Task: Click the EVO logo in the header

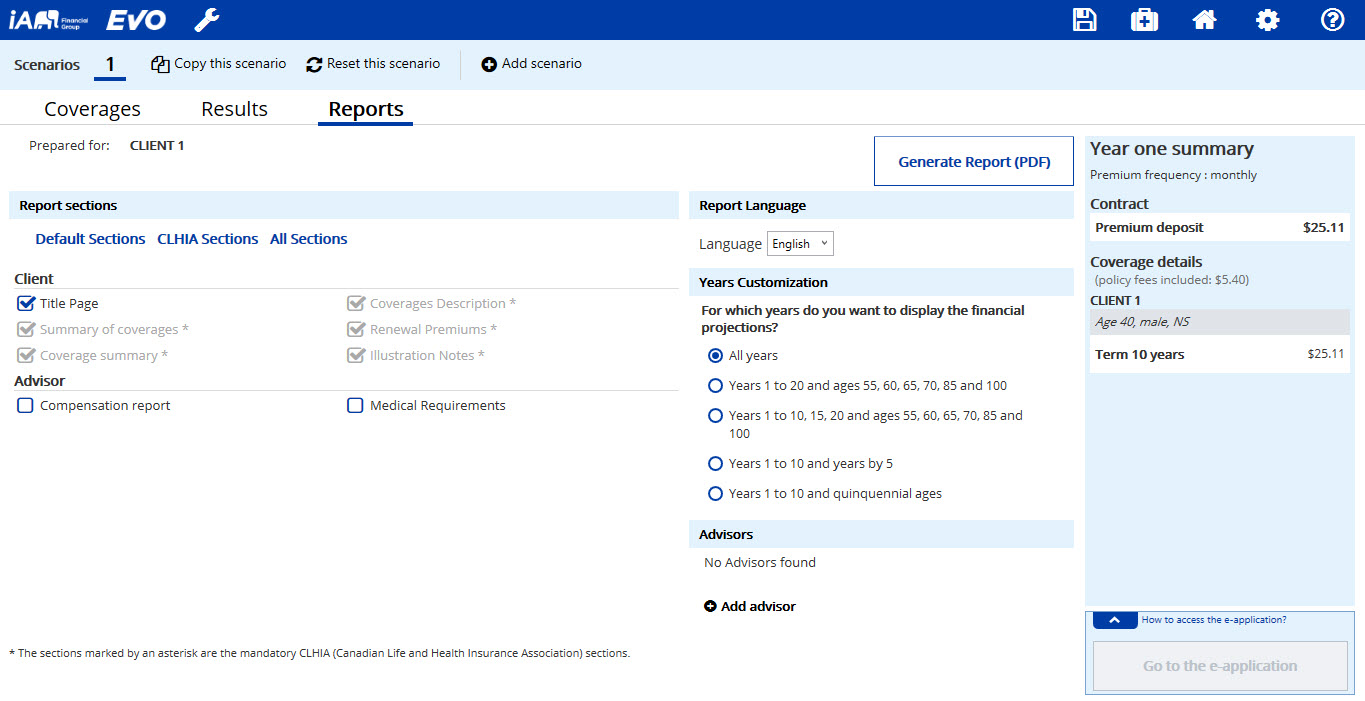Action: tap(136, 19)
